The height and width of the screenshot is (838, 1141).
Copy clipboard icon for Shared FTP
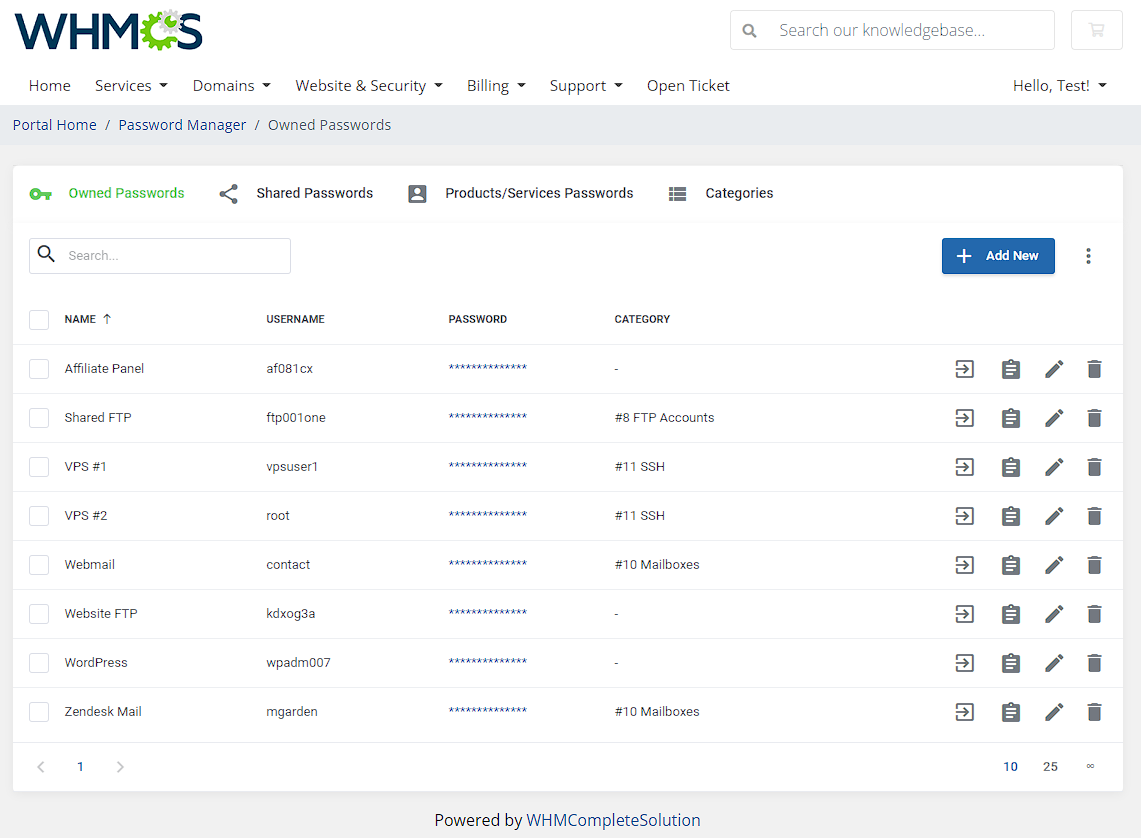pos(1011,418)
